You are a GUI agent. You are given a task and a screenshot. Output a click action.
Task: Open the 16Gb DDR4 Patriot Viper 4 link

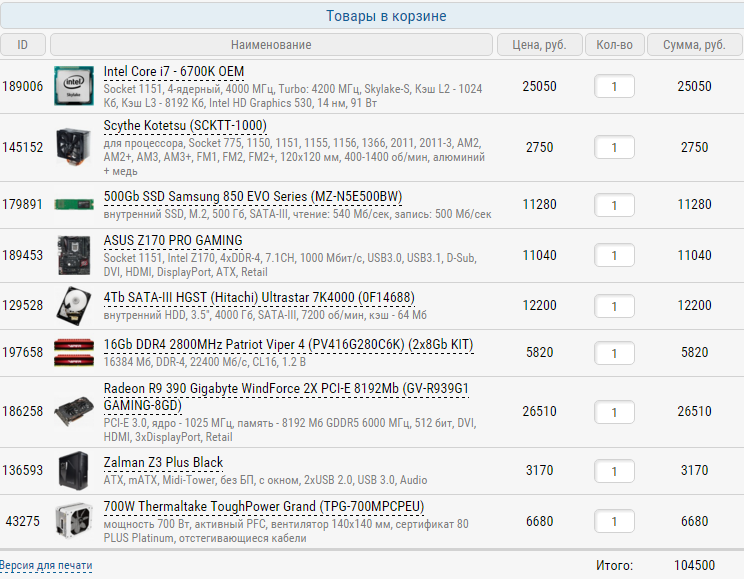[288, 345]
